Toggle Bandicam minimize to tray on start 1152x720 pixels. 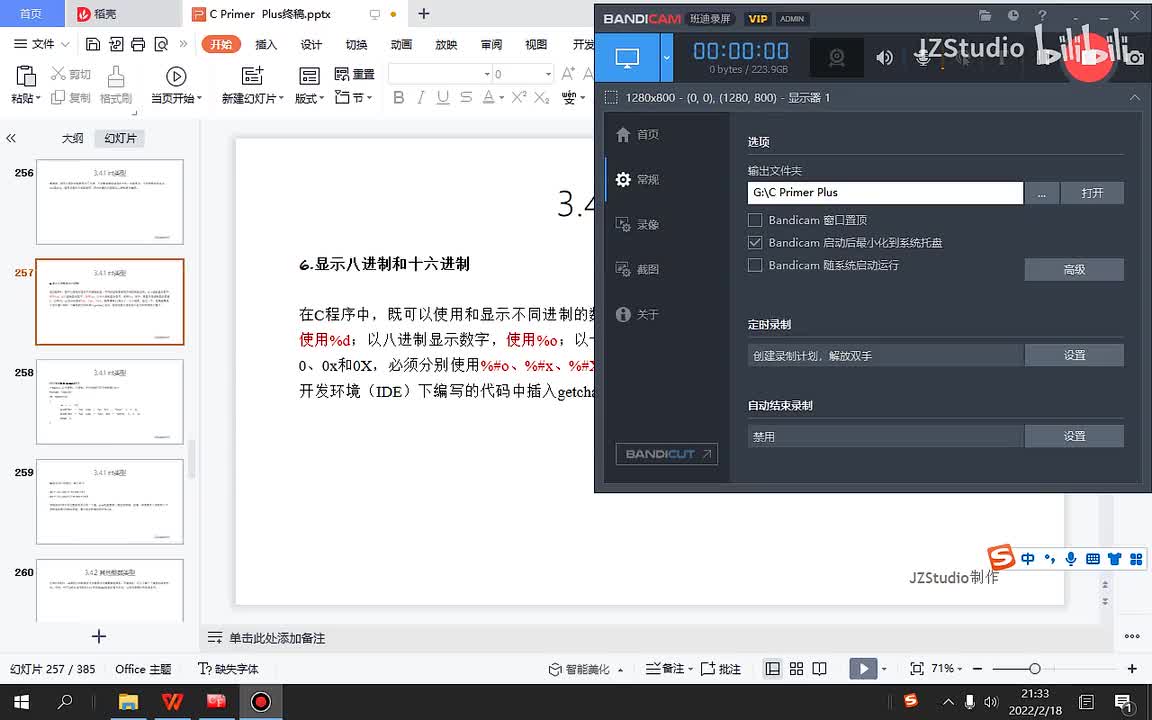(755, 242)
